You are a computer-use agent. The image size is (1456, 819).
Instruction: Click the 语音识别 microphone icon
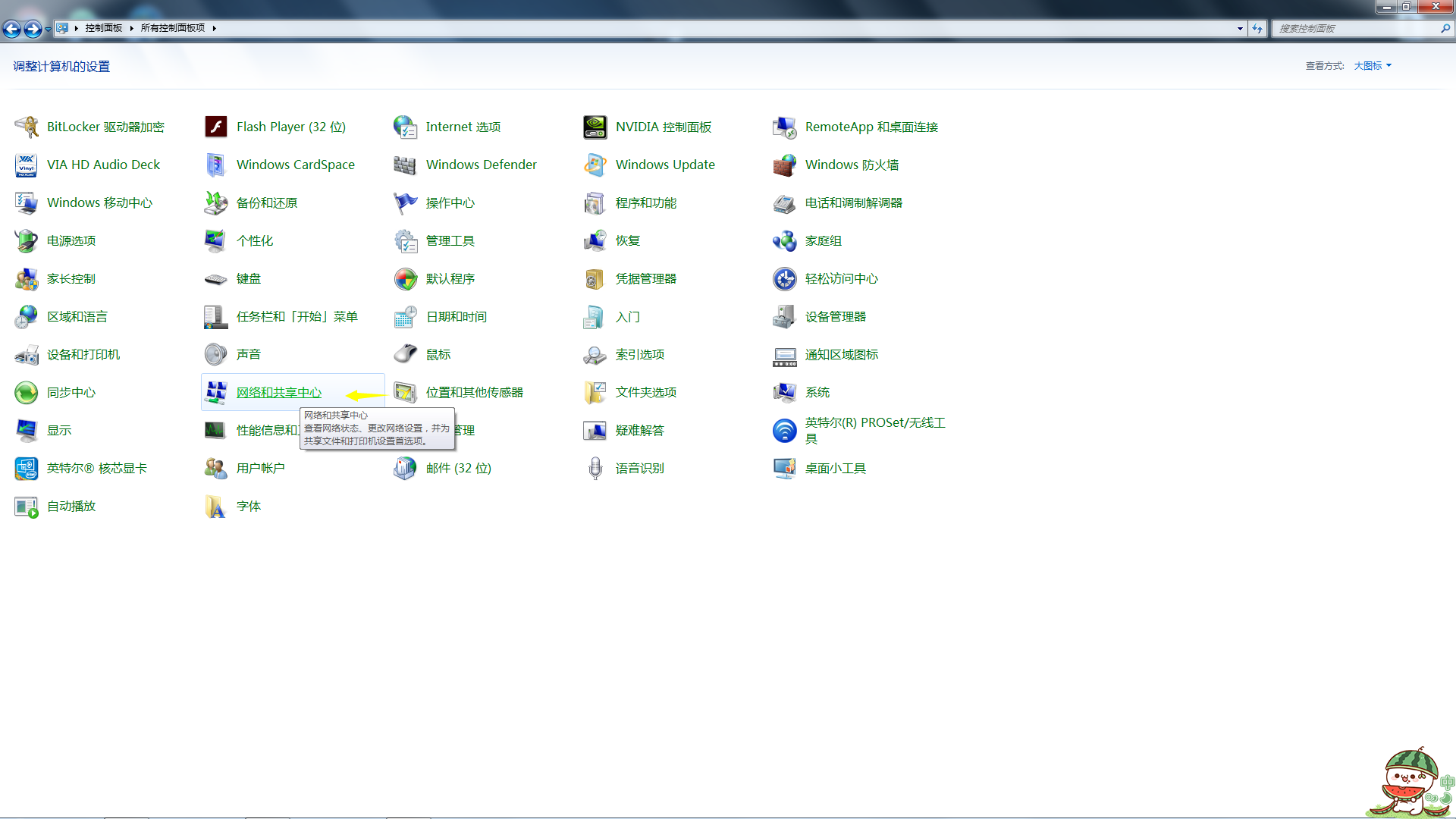(595, 468)
